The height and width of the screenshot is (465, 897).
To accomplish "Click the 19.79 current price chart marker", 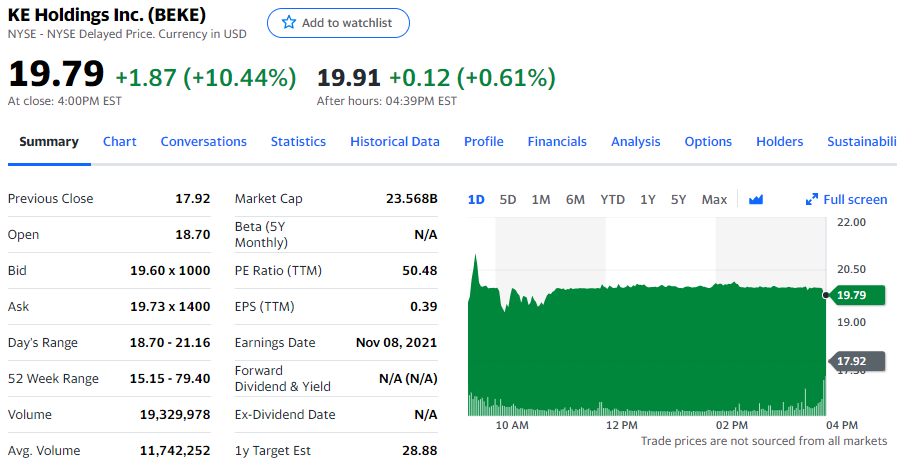I will coord(856,295).
